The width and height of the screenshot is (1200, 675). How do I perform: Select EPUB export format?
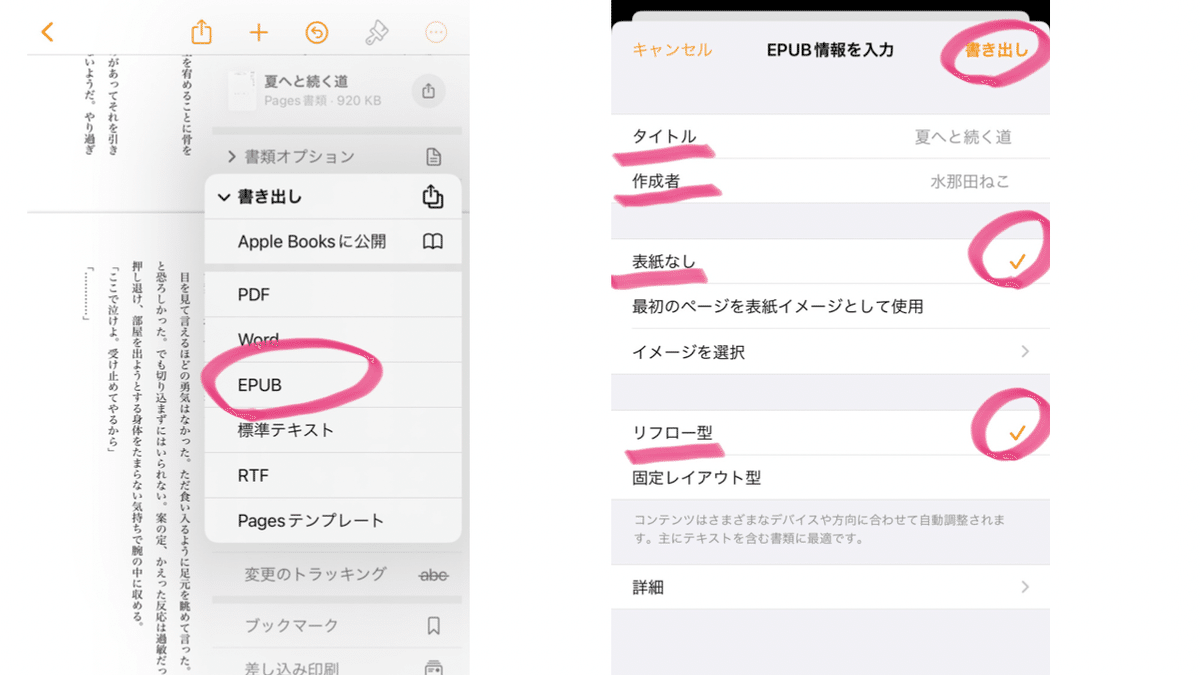pos(333,385)
